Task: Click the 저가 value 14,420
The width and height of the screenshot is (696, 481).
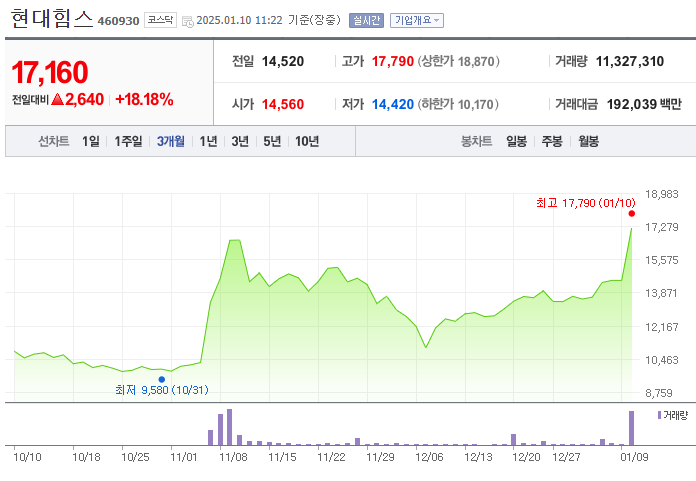Action: pyautogui.click(x=393, y=104)
